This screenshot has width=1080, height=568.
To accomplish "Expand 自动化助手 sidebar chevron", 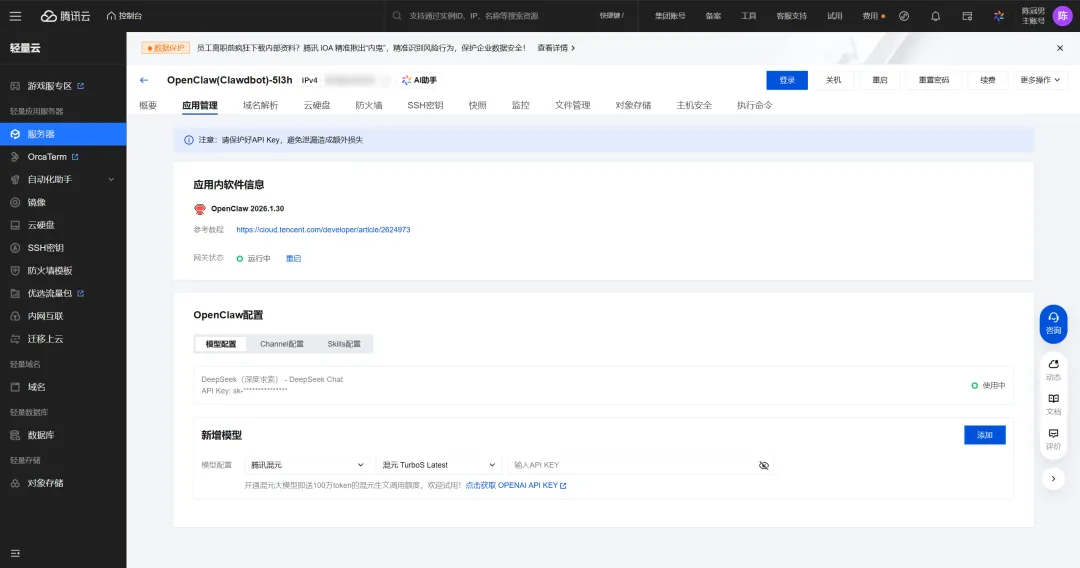I will pos(111,180).
